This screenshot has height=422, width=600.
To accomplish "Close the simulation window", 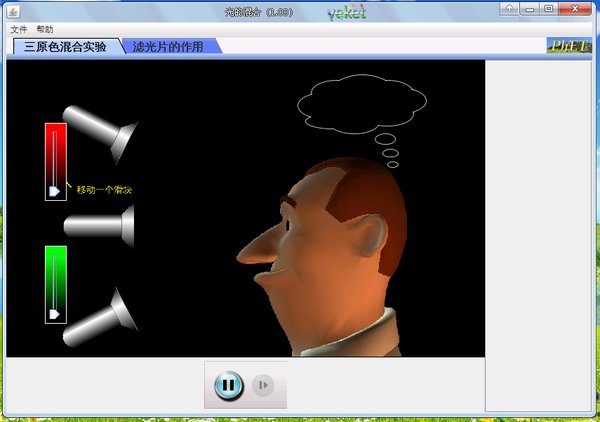I will (x=575, y=9).
